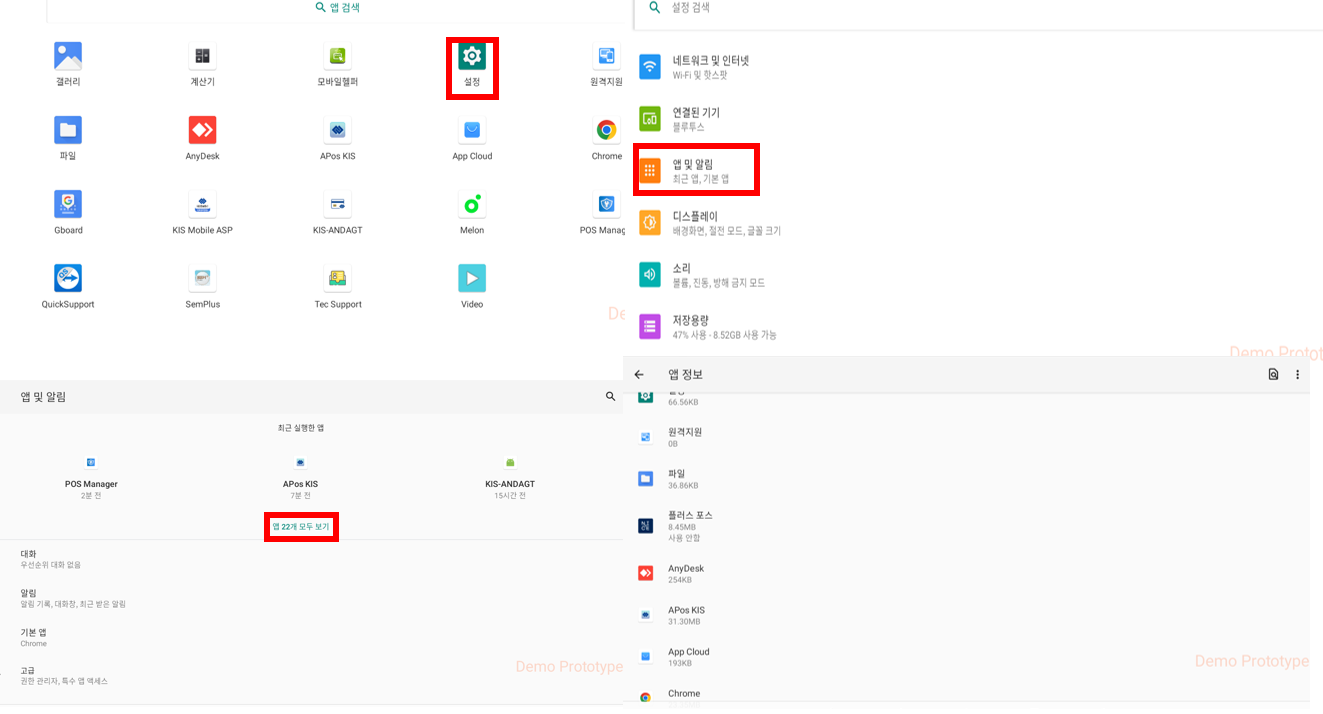Launch the 갤러리 (Gallery) app
The width and height of the screenshot is (1323, 714).
point(68,57)
